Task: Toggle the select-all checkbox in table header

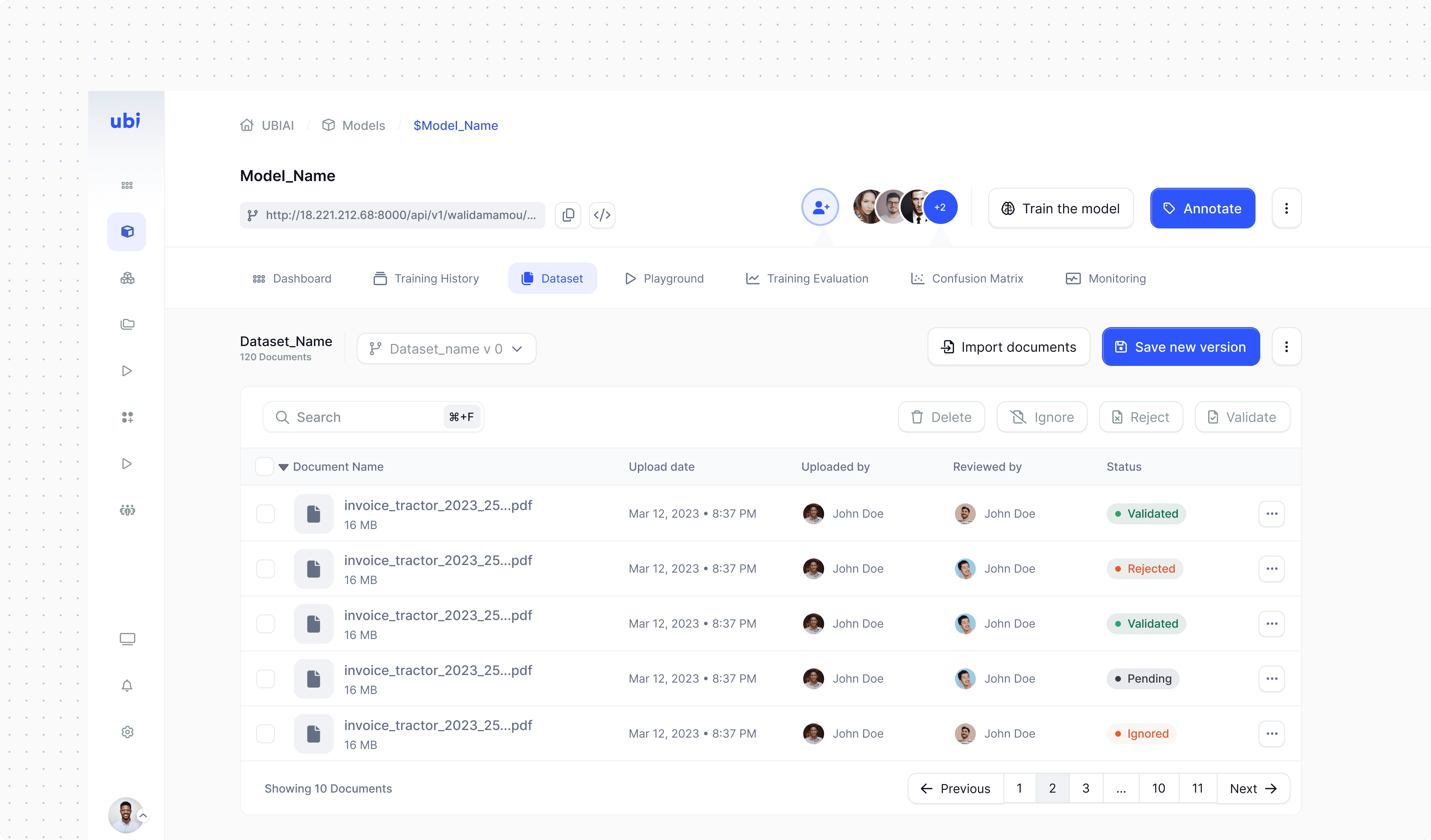Action: (x=265, y=466)
